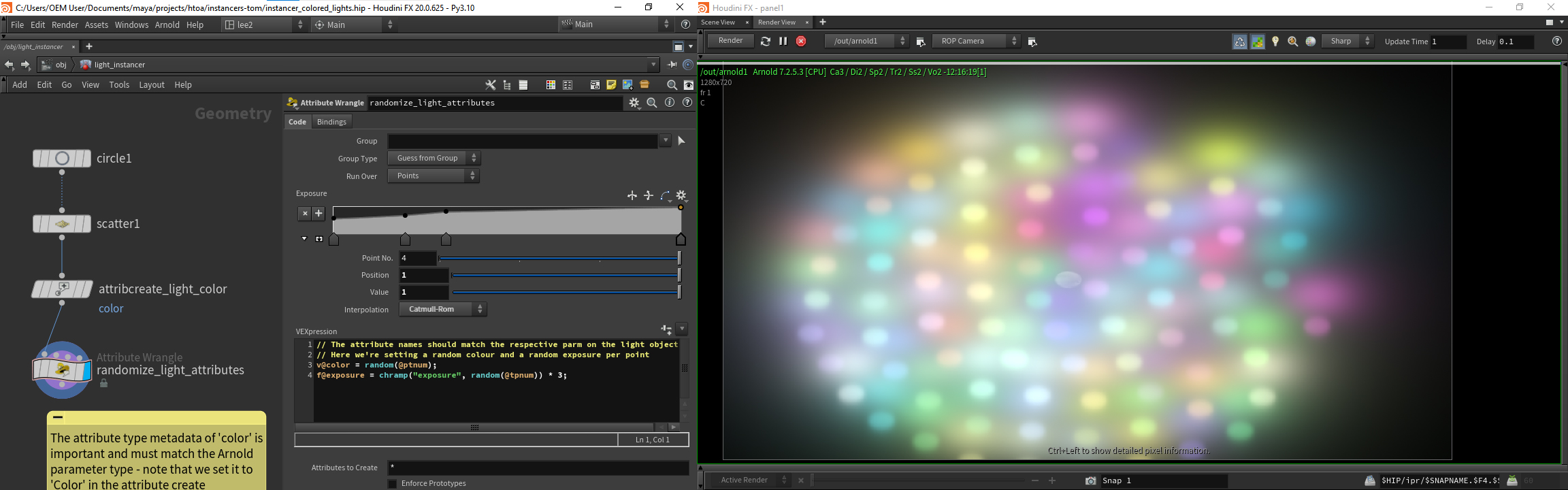Viewport: 1568px width, 490px height.
Task: Click the render zoom magnifier icon
Action: [1293, 42]
